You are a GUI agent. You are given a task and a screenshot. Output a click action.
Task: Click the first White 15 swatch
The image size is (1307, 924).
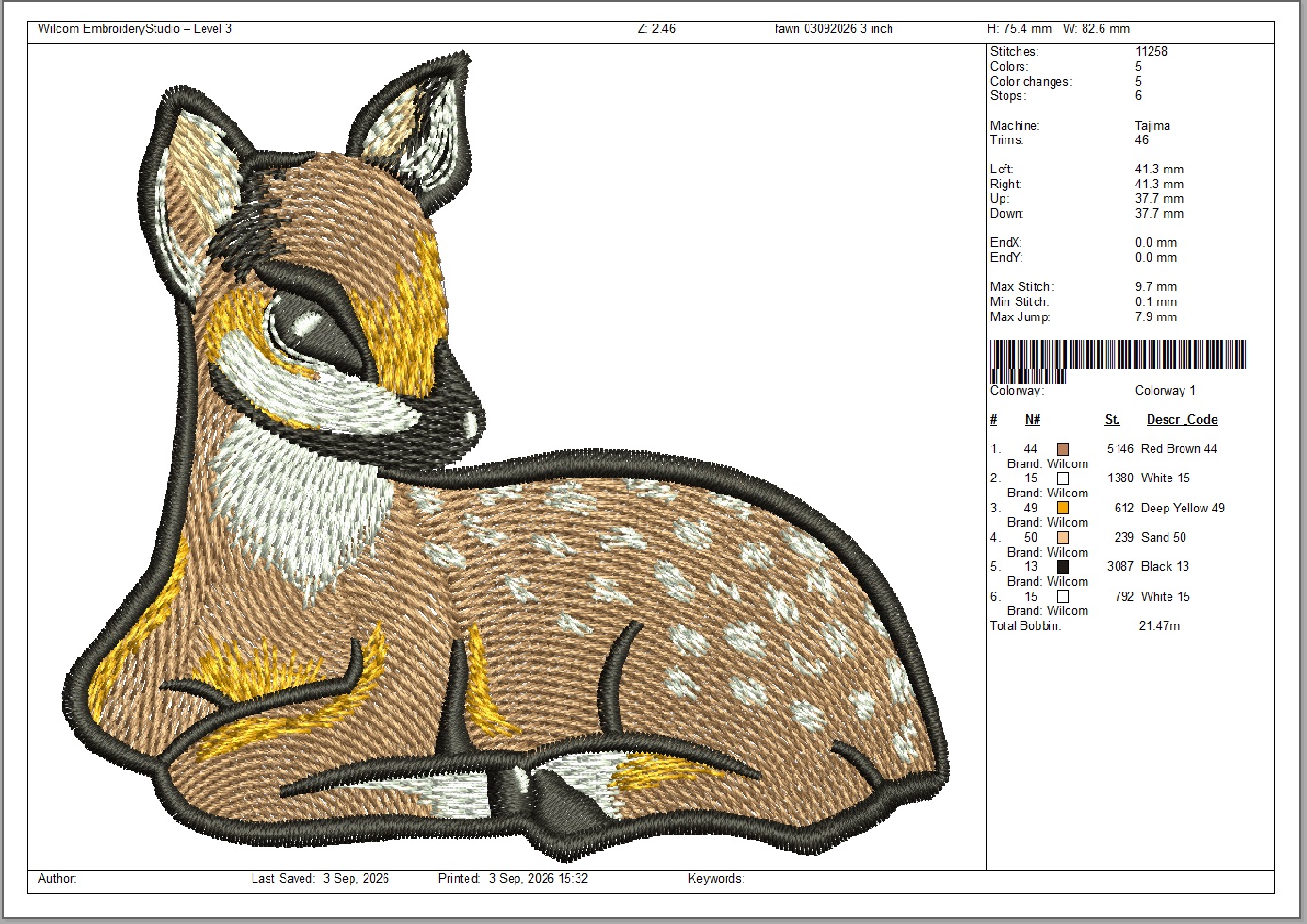coord(1063,478)
